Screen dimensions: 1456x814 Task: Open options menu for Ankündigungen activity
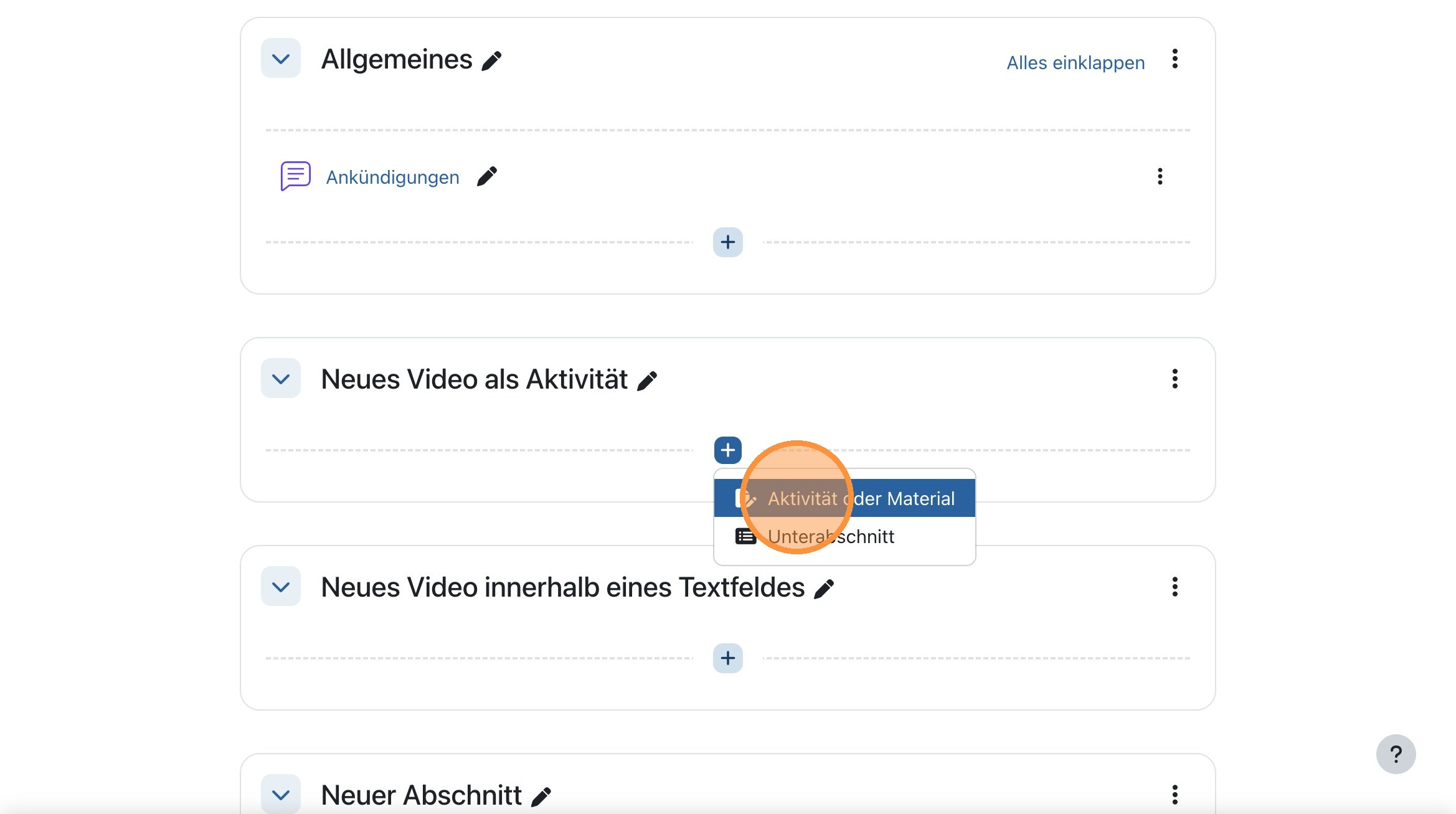tap(1160, 177)
